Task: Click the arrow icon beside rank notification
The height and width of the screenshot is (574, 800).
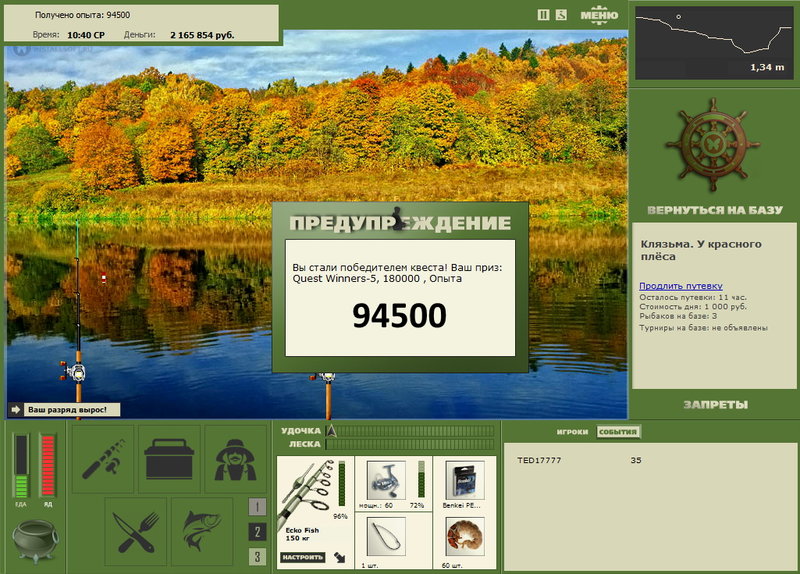Action: tap(15, 410)
